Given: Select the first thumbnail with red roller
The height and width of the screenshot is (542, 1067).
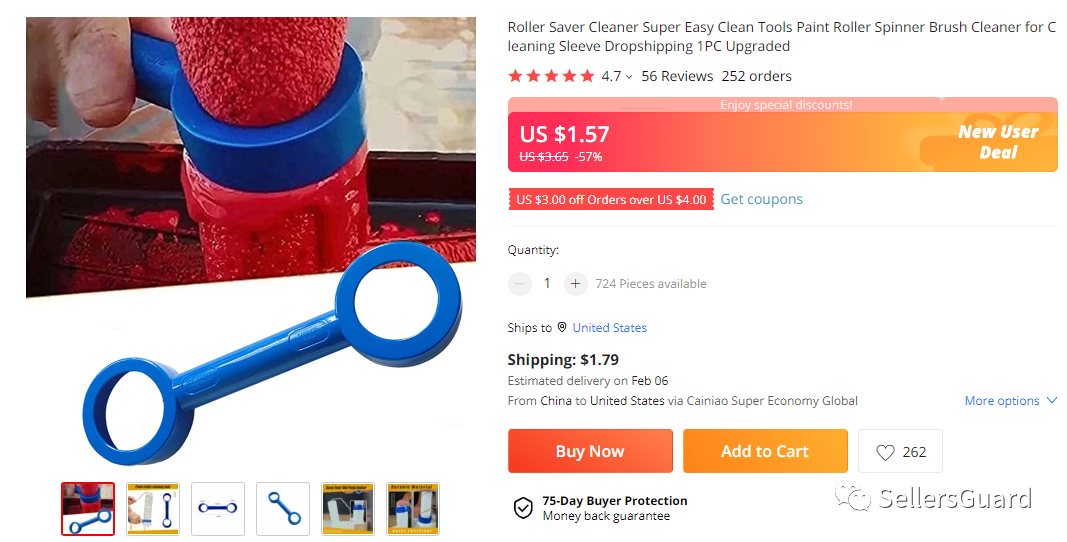Looking at the screenshot, I should 88,509.
